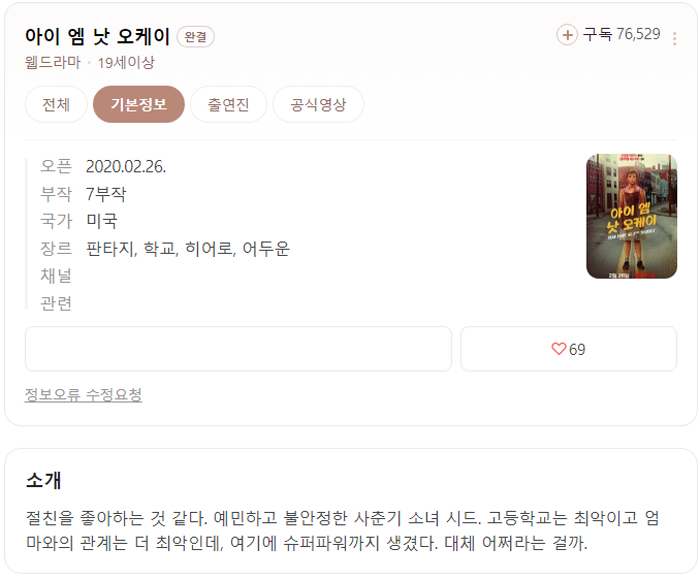Click the plus subscribe icon
700x579 pixels.
click(567, 35)
